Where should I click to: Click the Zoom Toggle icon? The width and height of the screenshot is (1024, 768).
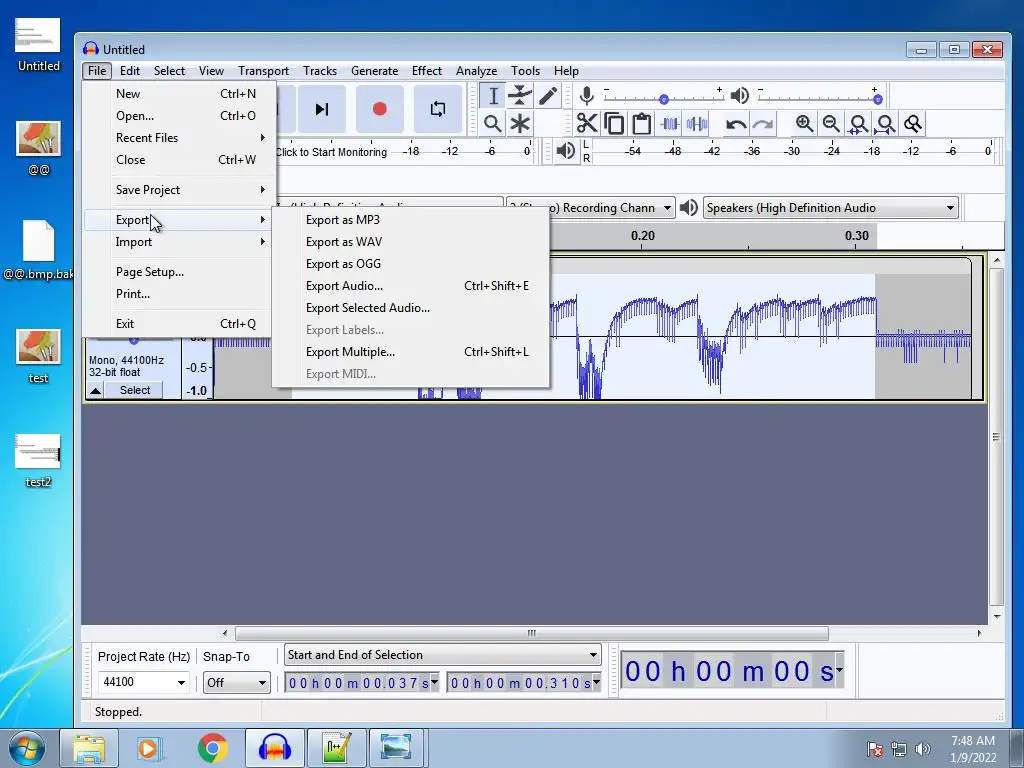tap(912, 123)
